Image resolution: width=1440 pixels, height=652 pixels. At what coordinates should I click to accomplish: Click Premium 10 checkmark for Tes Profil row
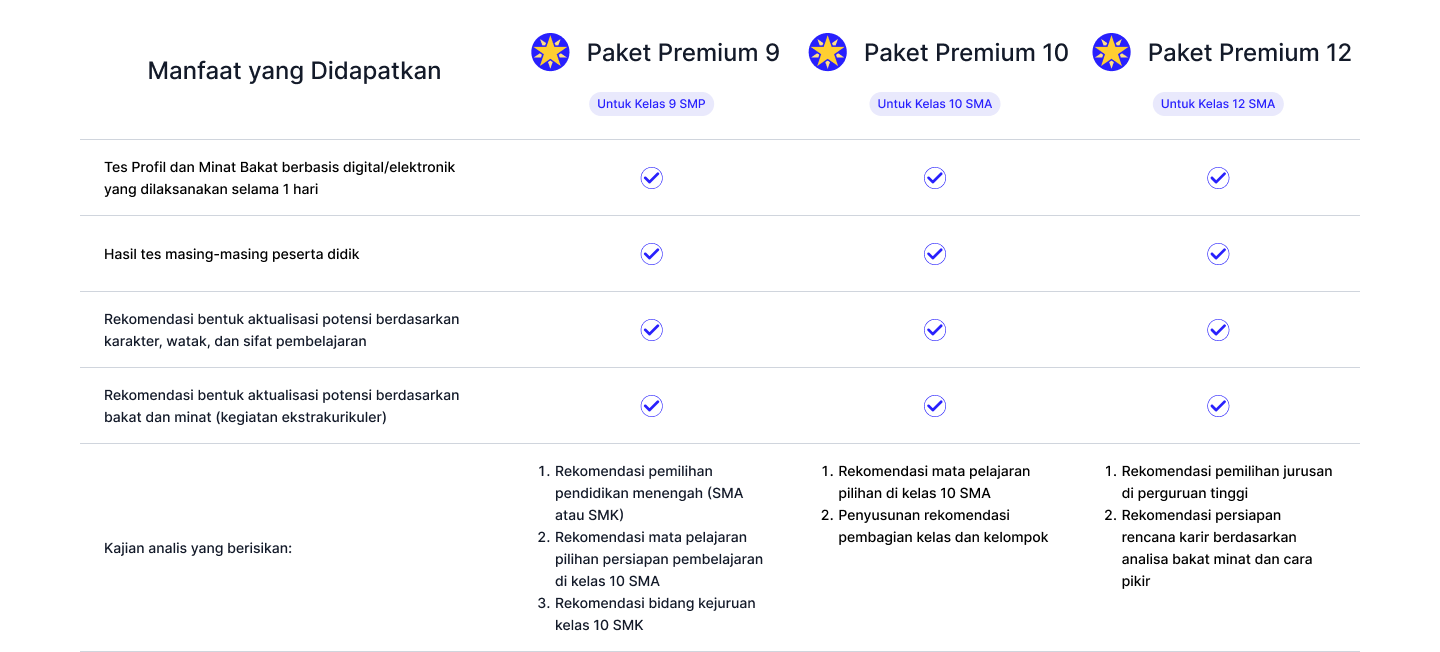[935, 178]
